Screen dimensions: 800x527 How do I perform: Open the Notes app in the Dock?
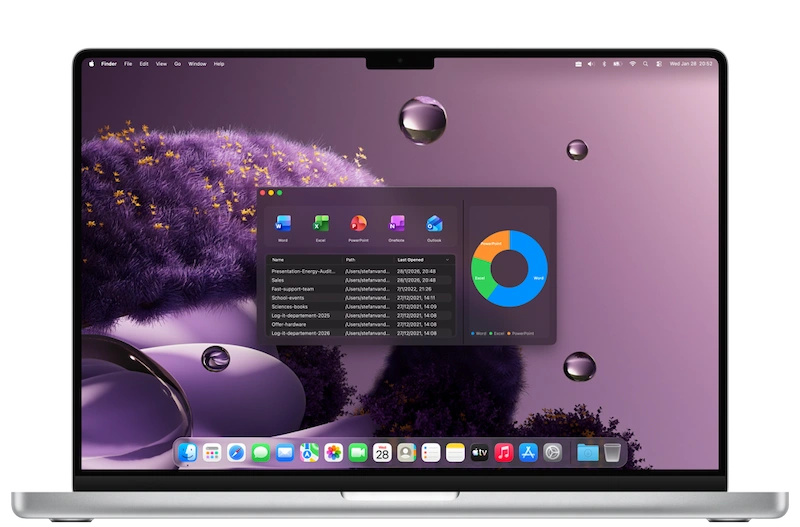coord(455,453)
